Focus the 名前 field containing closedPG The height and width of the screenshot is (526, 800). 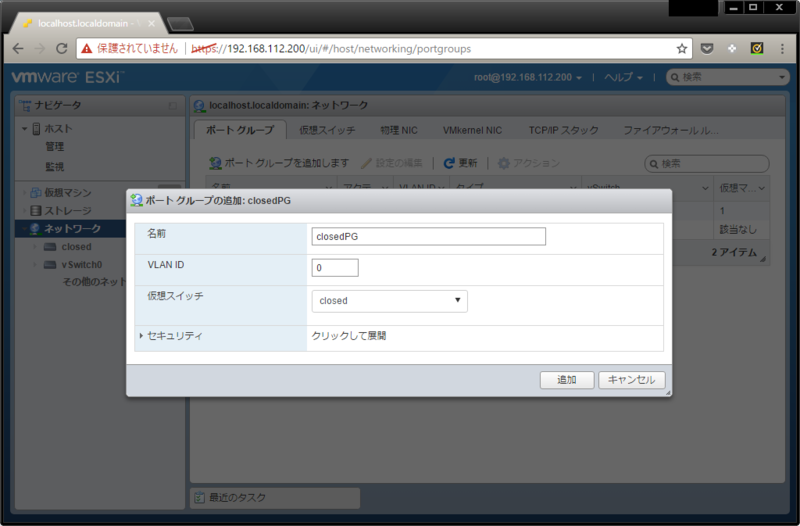(x=429, y=236)
